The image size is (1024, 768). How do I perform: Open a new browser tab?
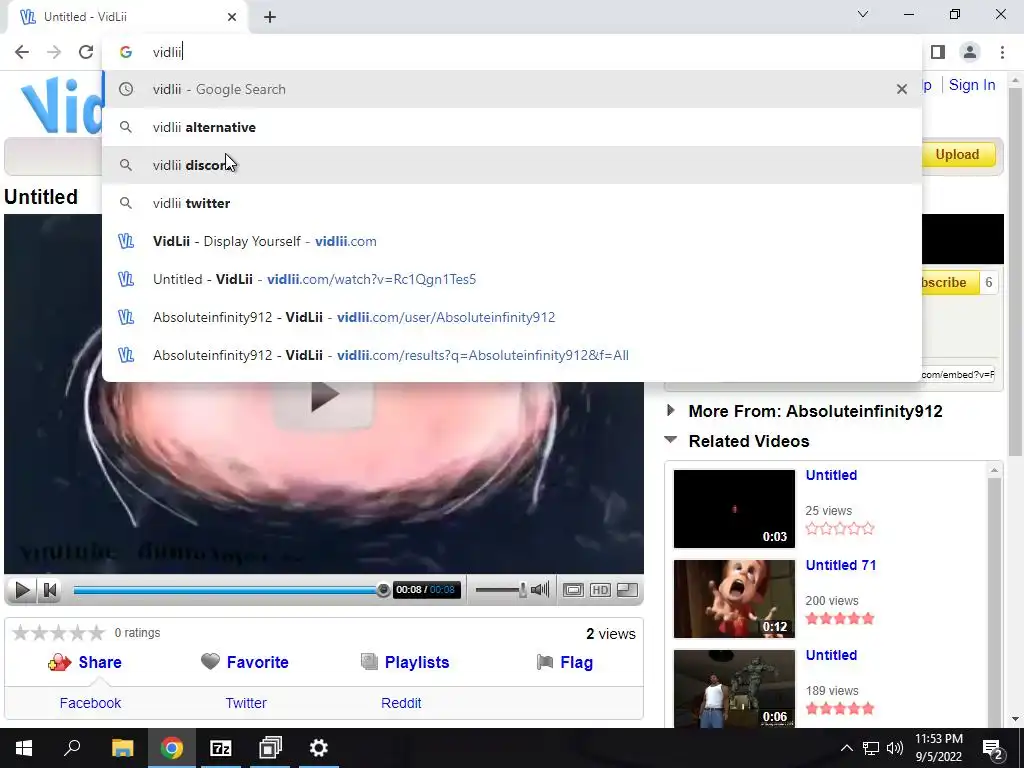[270, 17]
